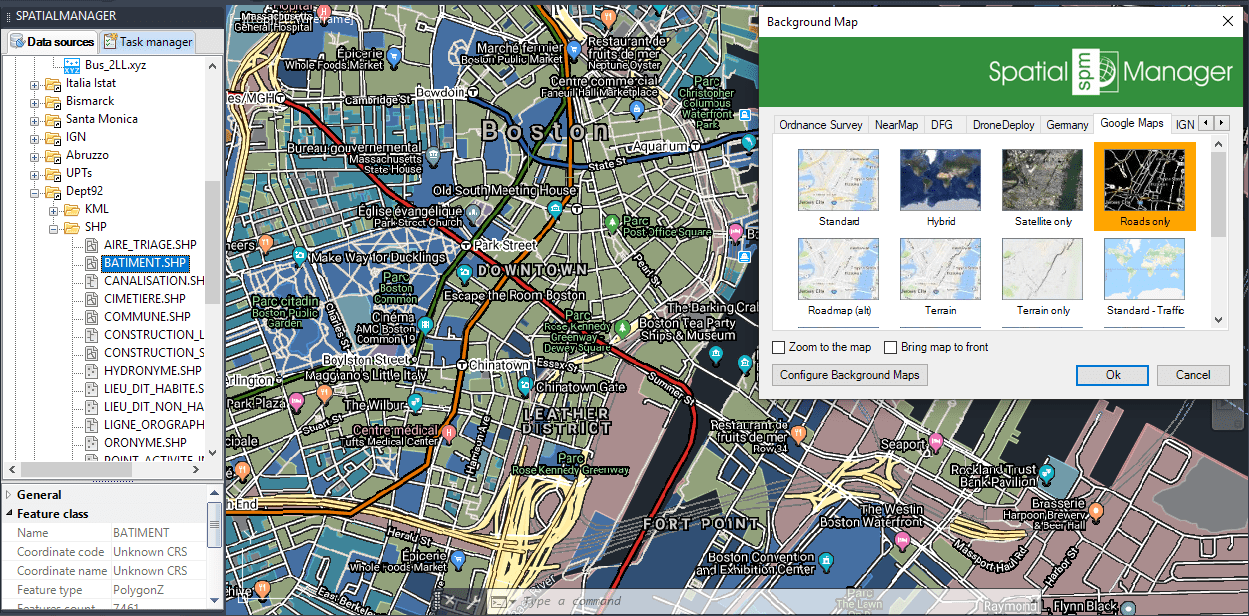Click the CIMETIERE.SHP layer icon
1249x616 pixels.
coord(91,299)
